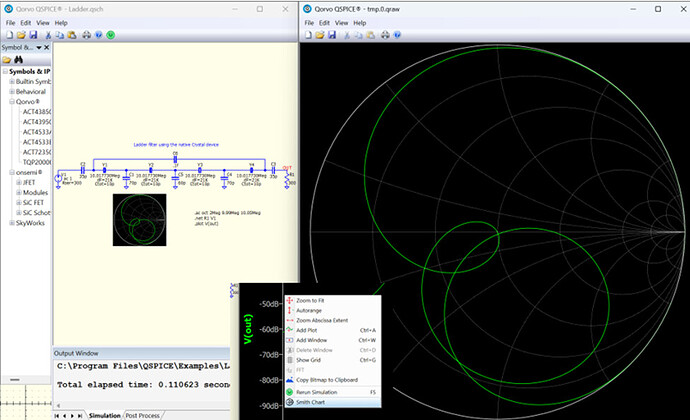Collapse the Symbols & IP tree root

coord(5,71)
